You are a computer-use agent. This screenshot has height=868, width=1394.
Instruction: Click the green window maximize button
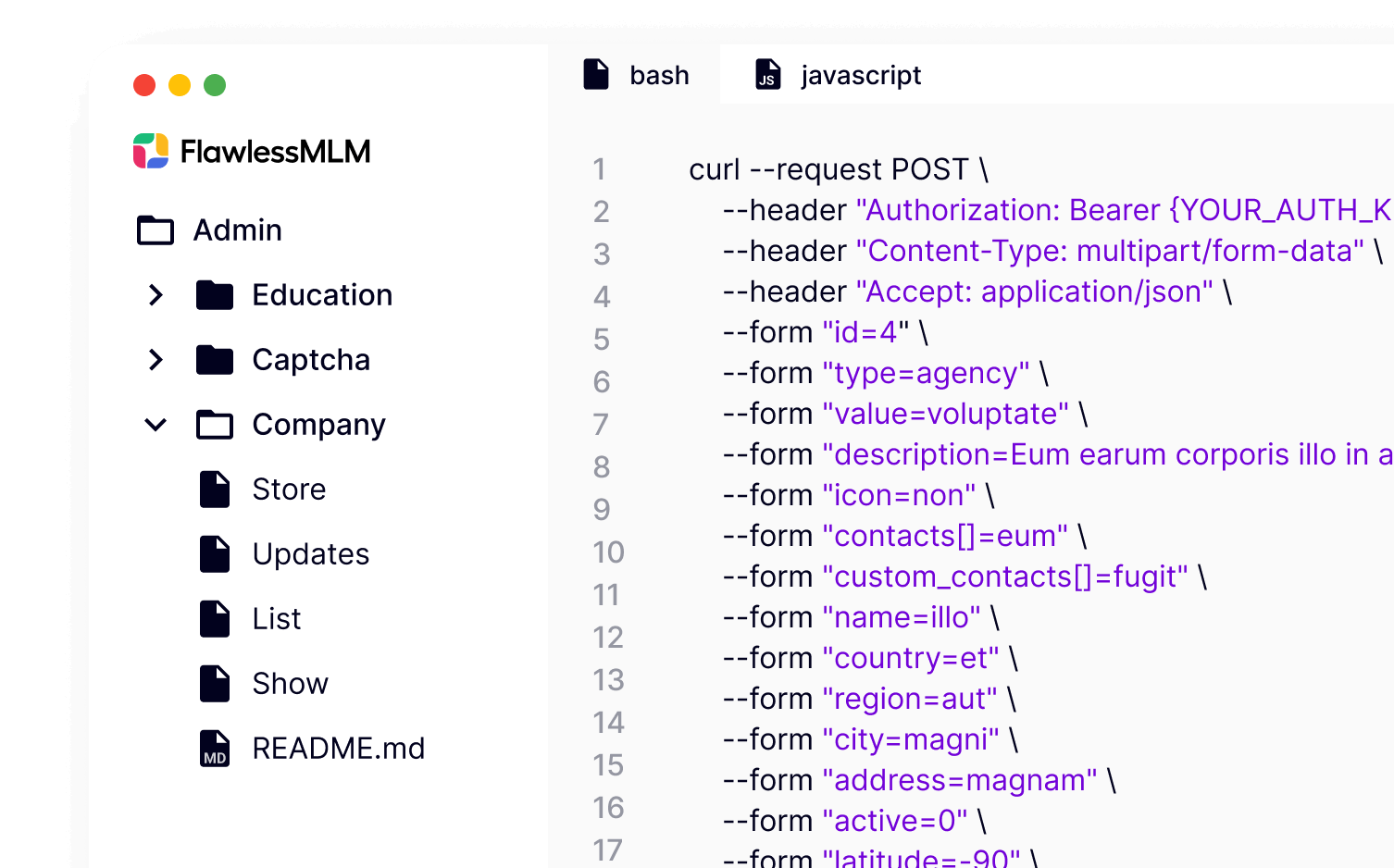[x=215, y=85]
